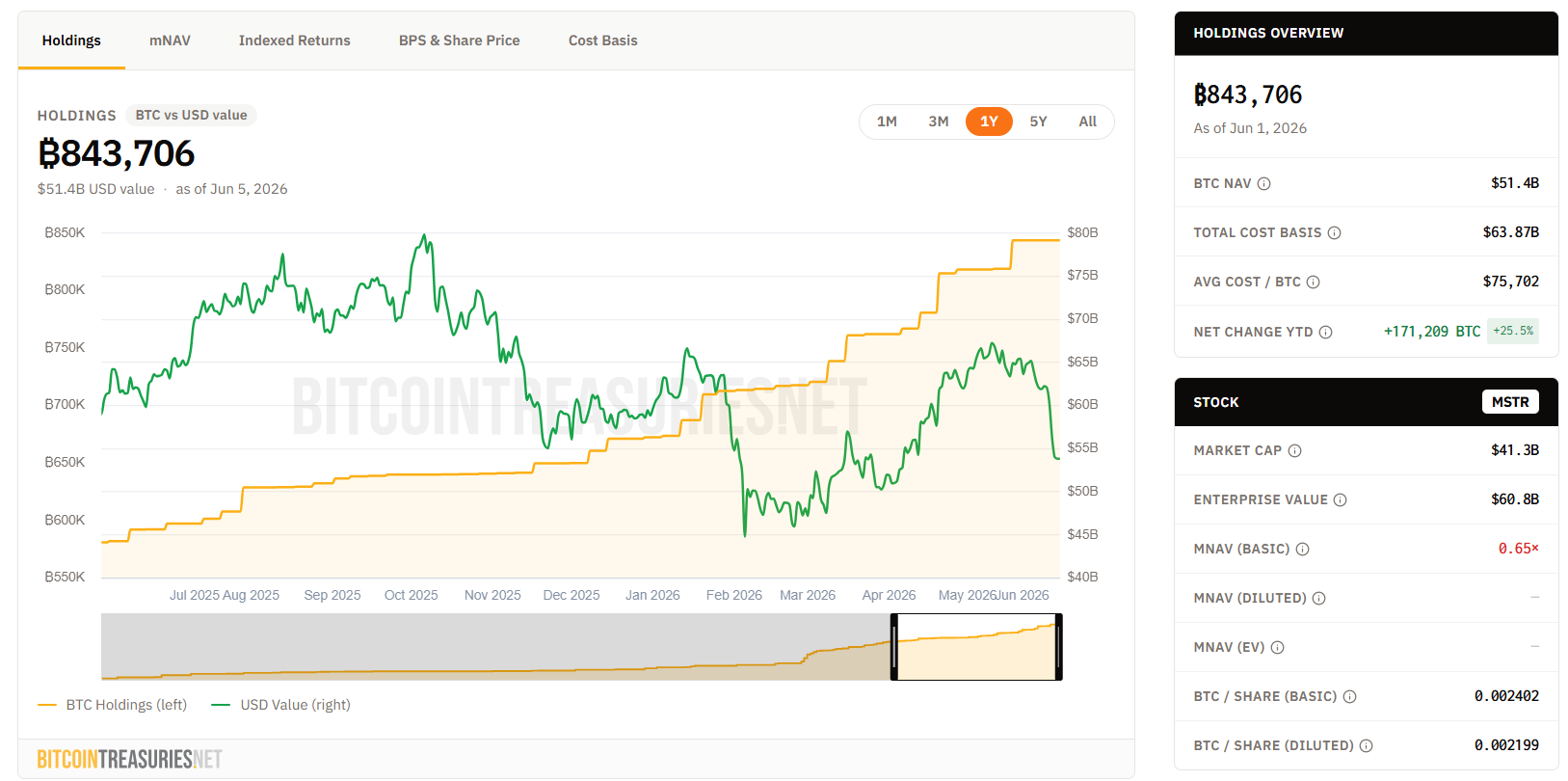Click right handle of range navigator
This screenshot has height=781, width=1568.
pos(1058,647)
